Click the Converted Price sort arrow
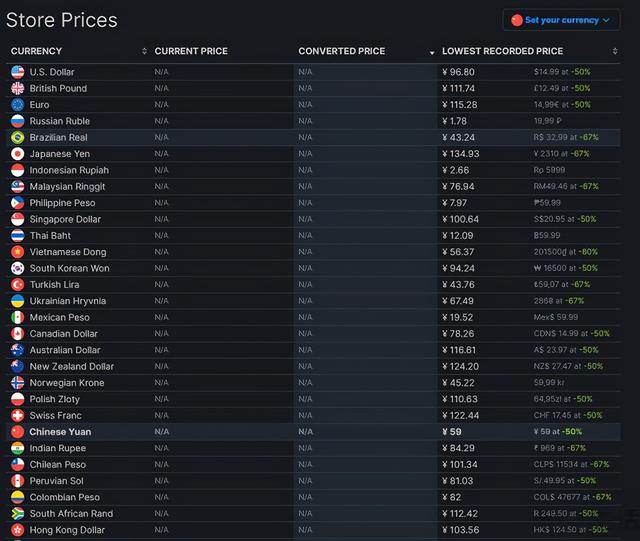 pyautogui.click(x=431, y=51)
